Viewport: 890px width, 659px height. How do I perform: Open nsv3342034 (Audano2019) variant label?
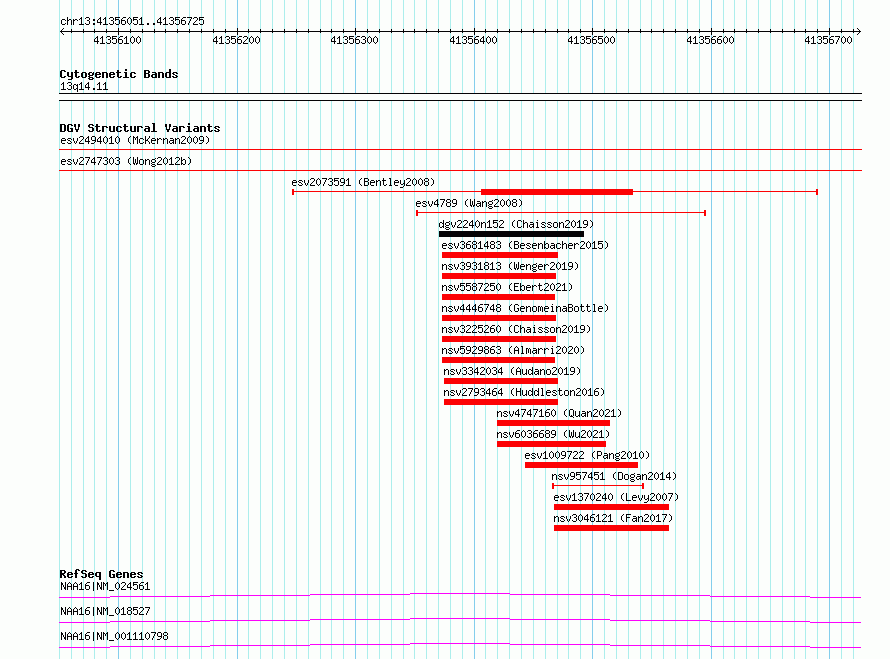click(513, 371)
